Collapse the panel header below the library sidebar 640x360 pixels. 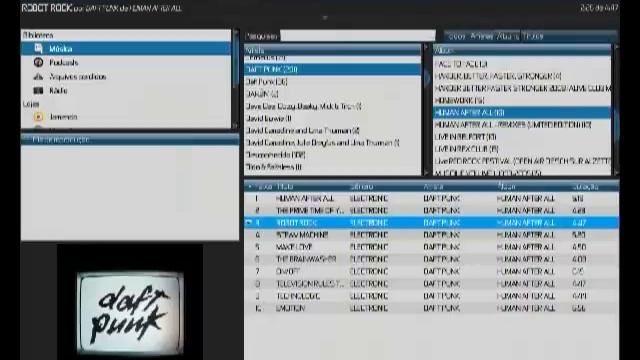click(x=130, y=140)
